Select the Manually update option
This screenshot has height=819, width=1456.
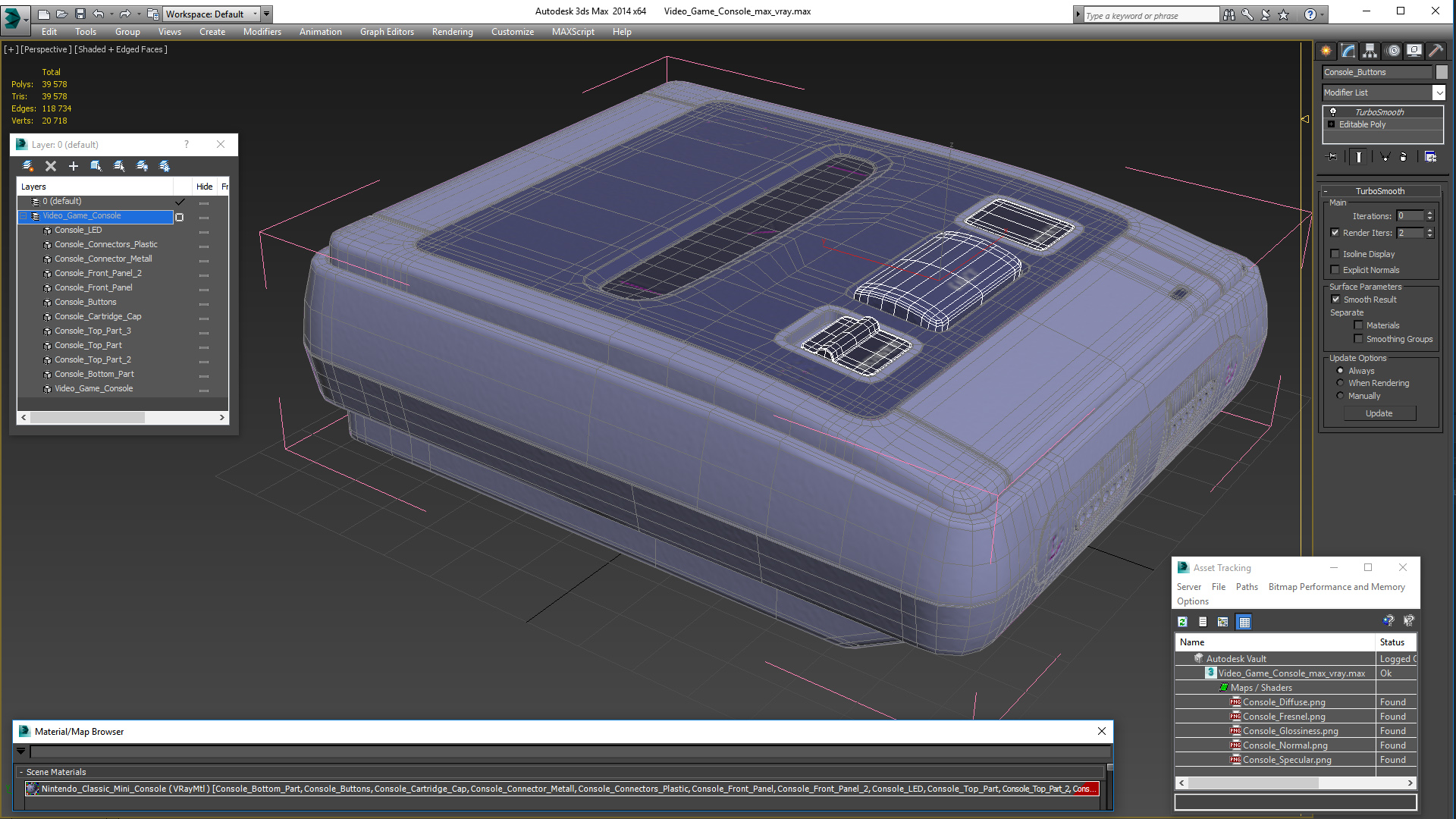(1341, 396)
